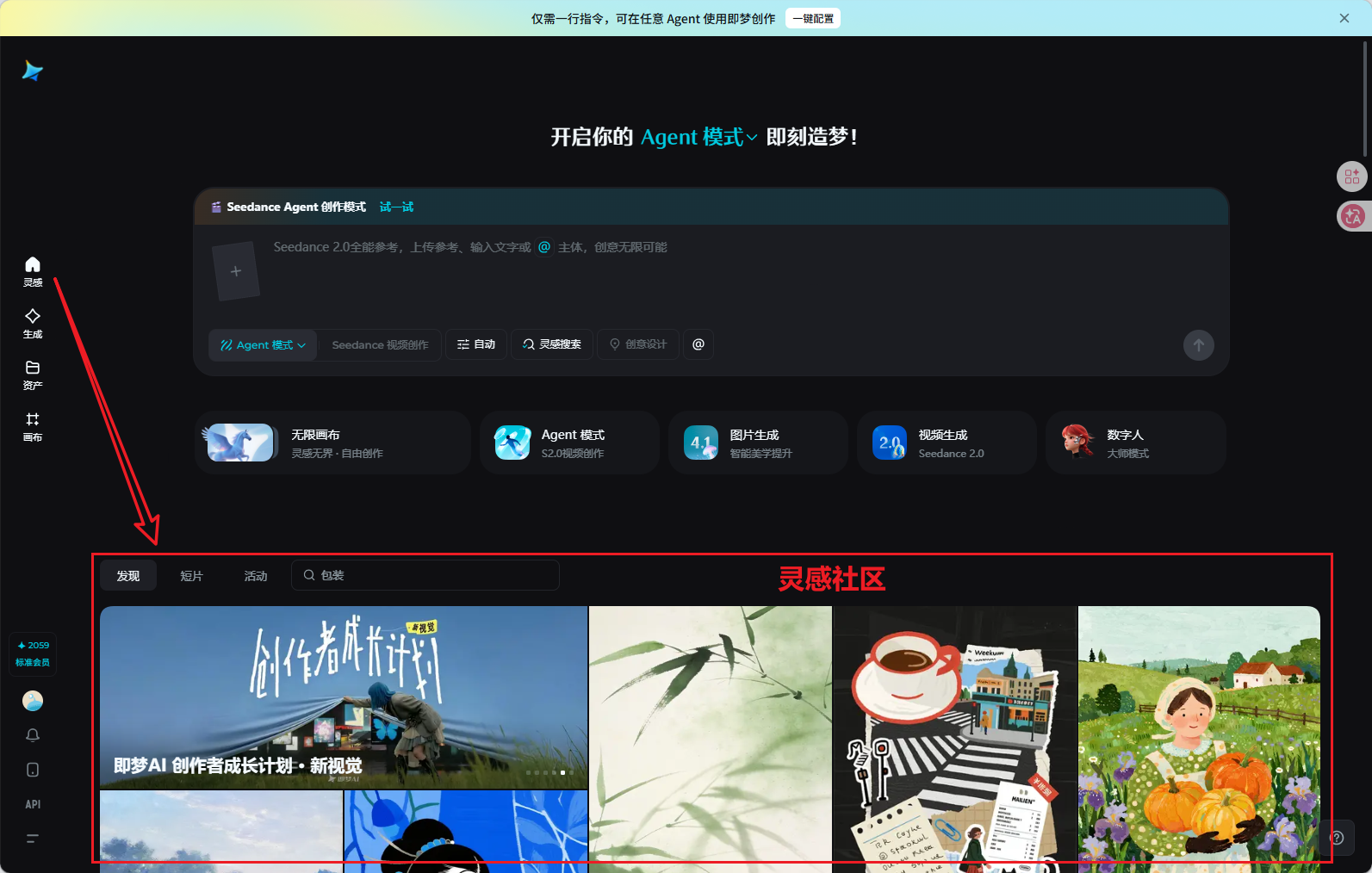Open the 创作者成长计划 banner

tap(344, 697)
